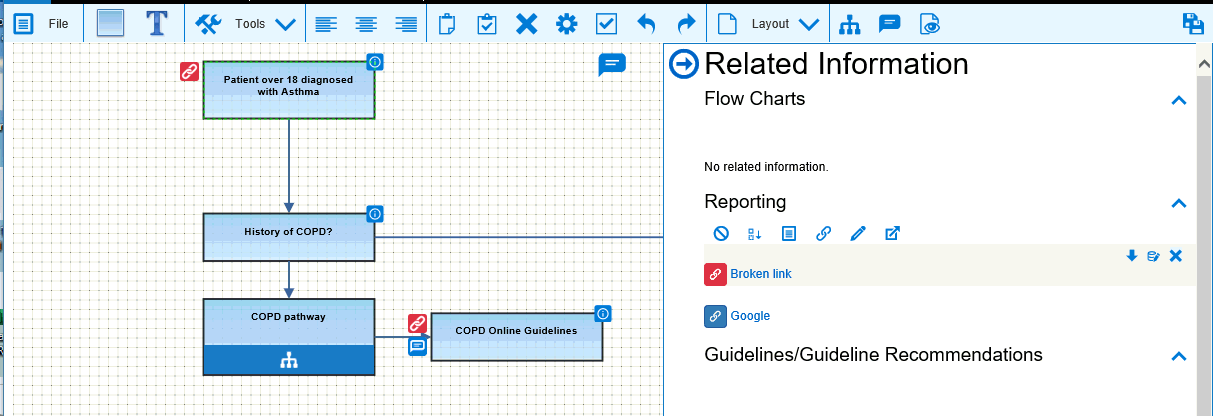Click the blue fill color swatch in toolbar
The height and width of the screenshot is (416, 1213).
(x=111, y=23)
